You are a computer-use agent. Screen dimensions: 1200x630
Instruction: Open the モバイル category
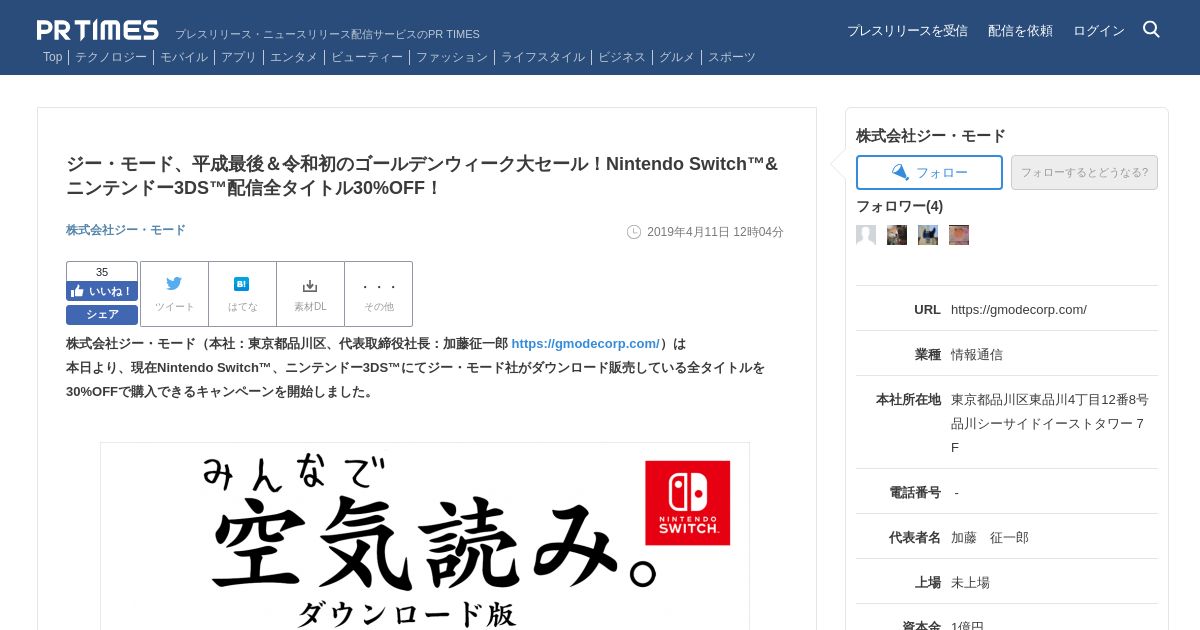[x=184, y=57]
